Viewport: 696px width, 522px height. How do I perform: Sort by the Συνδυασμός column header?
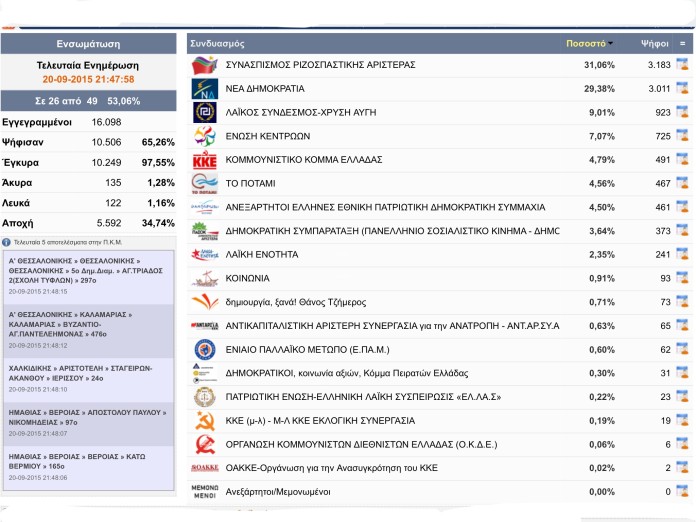pyautogui.click(x=217, y=44)
